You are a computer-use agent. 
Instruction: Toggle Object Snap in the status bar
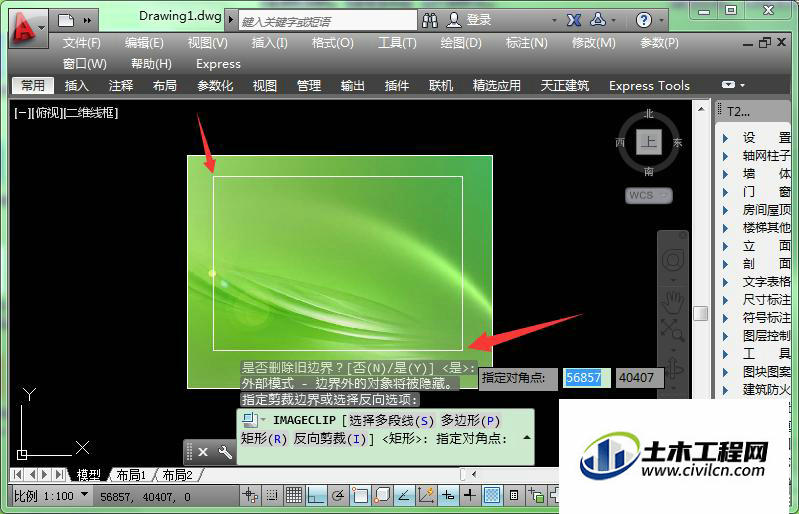360,495
